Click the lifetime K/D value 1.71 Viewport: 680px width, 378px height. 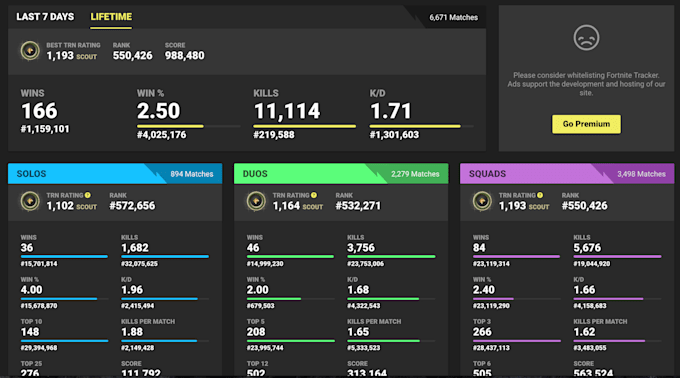(390, 111)
